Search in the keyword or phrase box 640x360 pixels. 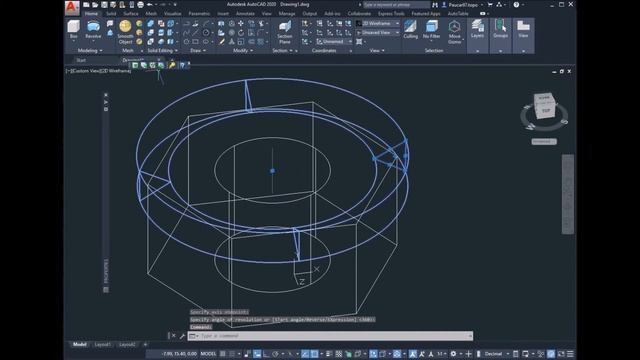point(396,4)
